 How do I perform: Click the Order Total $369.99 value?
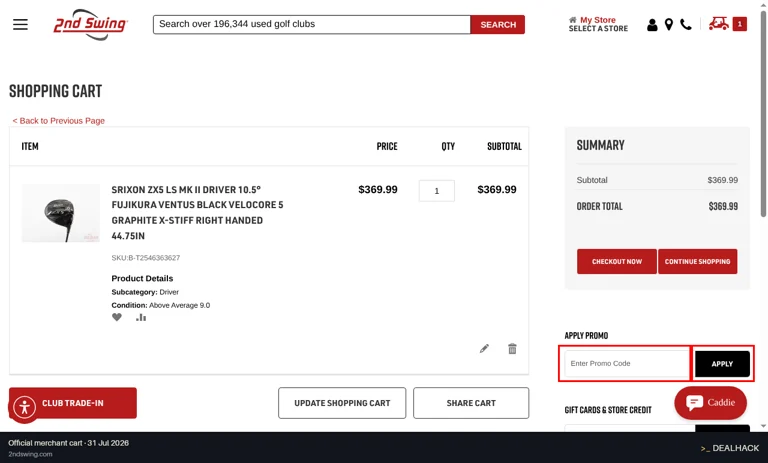(x=723, y=206)
